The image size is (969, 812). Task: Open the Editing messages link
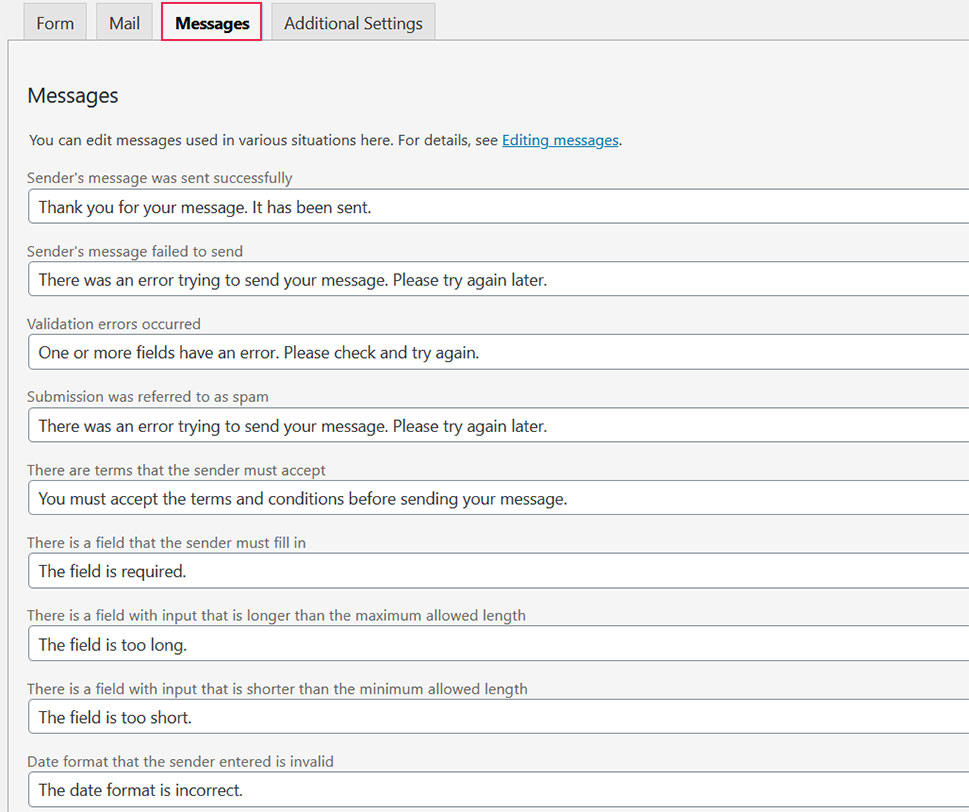559,140
